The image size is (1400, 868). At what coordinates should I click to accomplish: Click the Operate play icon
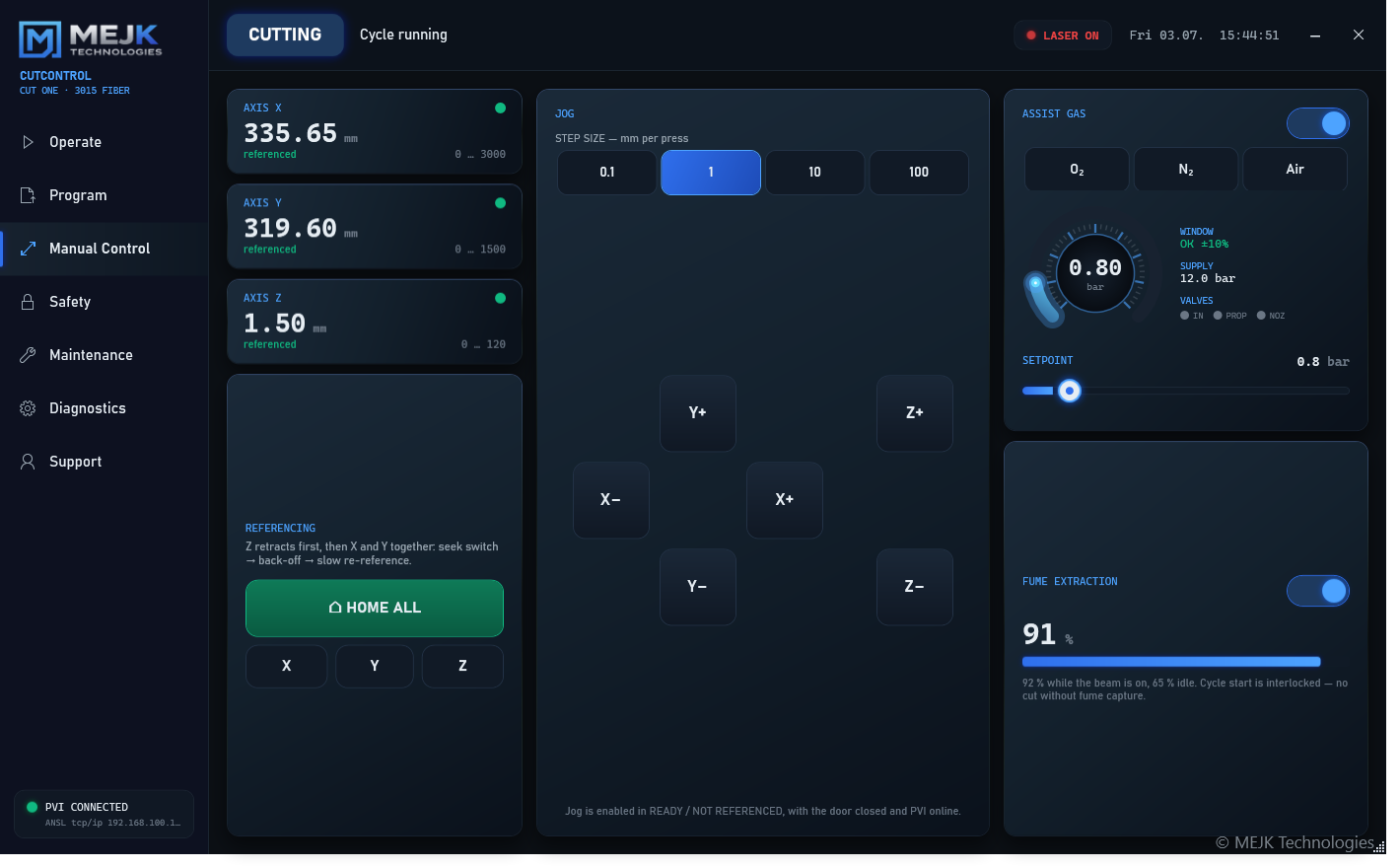pos(28,142)
